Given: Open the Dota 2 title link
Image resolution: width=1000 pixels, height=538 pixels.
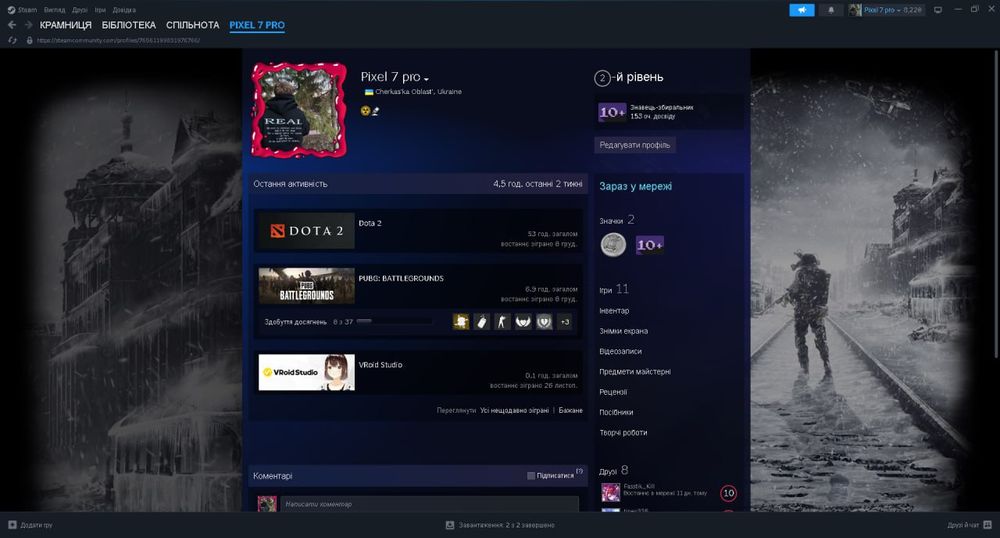Looking at the screenshot, I should coord(370,223).
